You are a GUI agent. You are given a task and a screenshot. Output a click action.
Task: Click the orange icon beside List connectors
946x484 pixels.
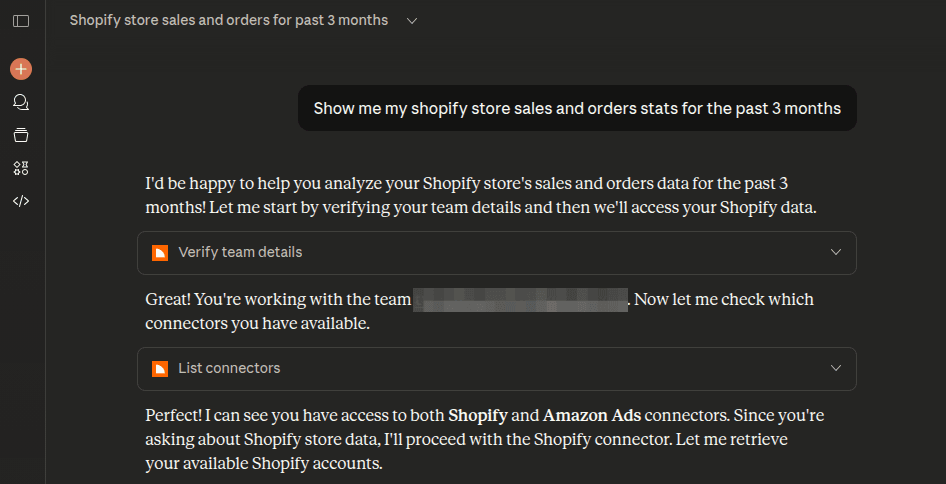(159, 369)
